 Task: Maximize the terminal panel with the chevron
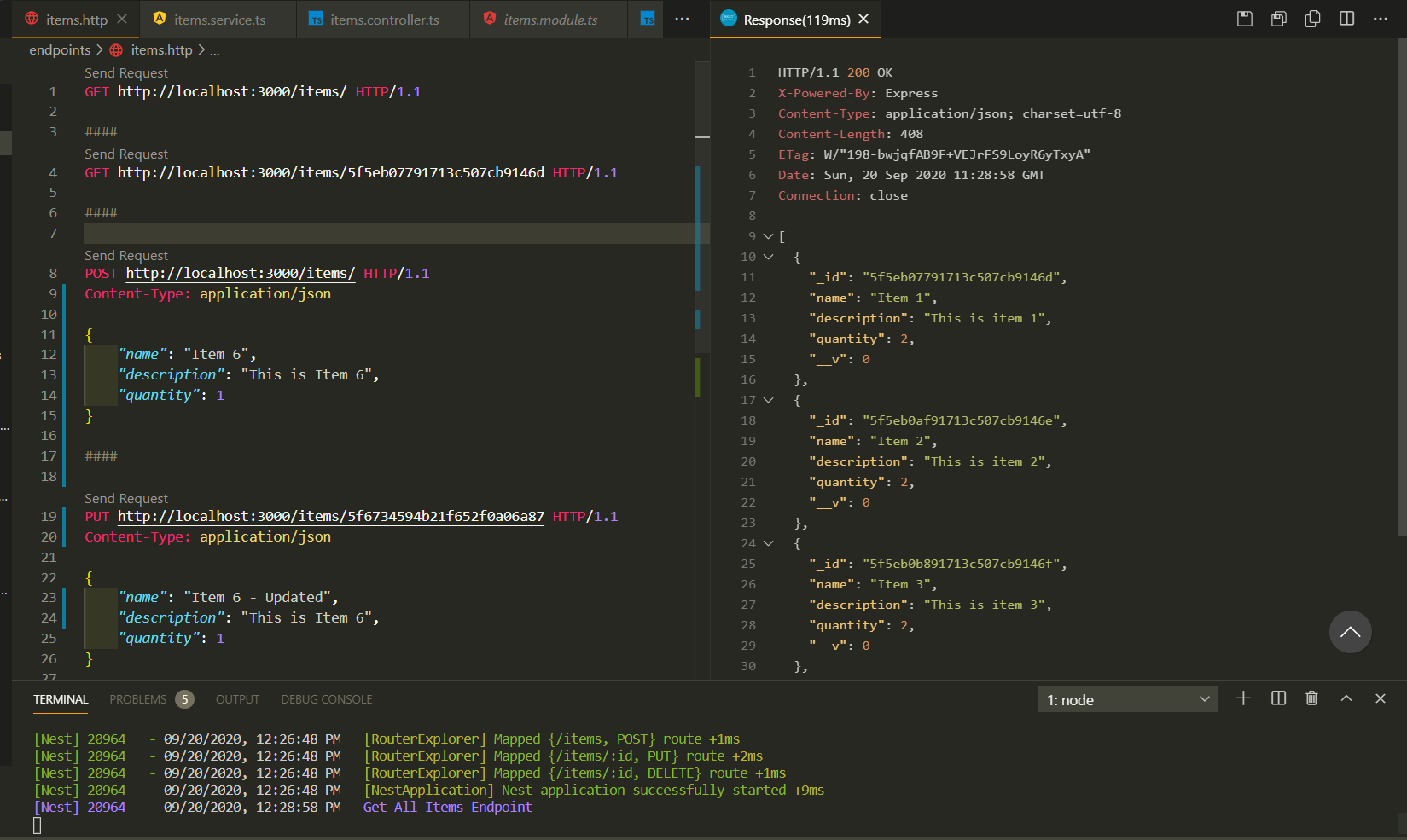click(x=1346, y=698)
